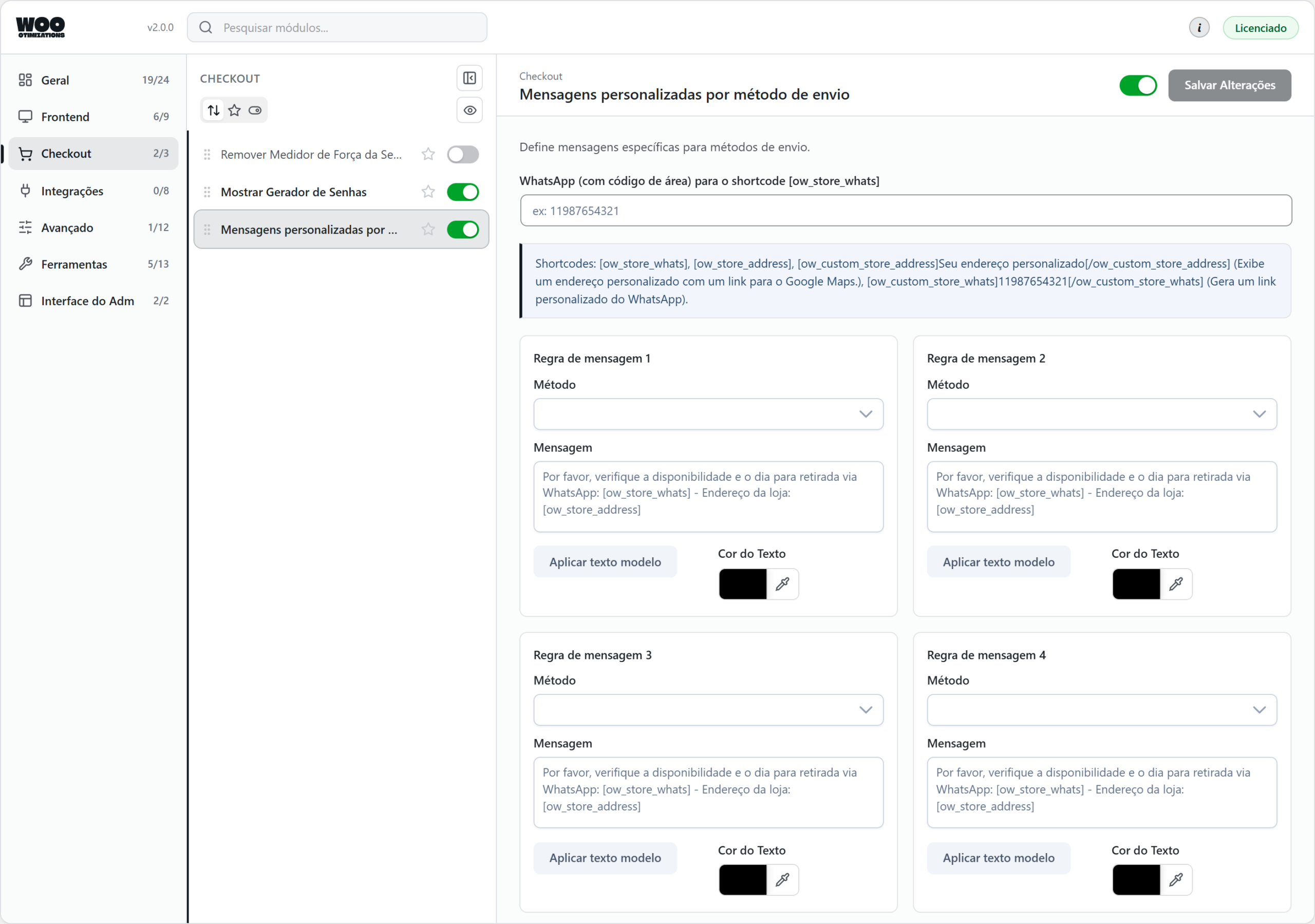
Task: Click drag handle of Remover Medidor row
Action: click(208, 154)
